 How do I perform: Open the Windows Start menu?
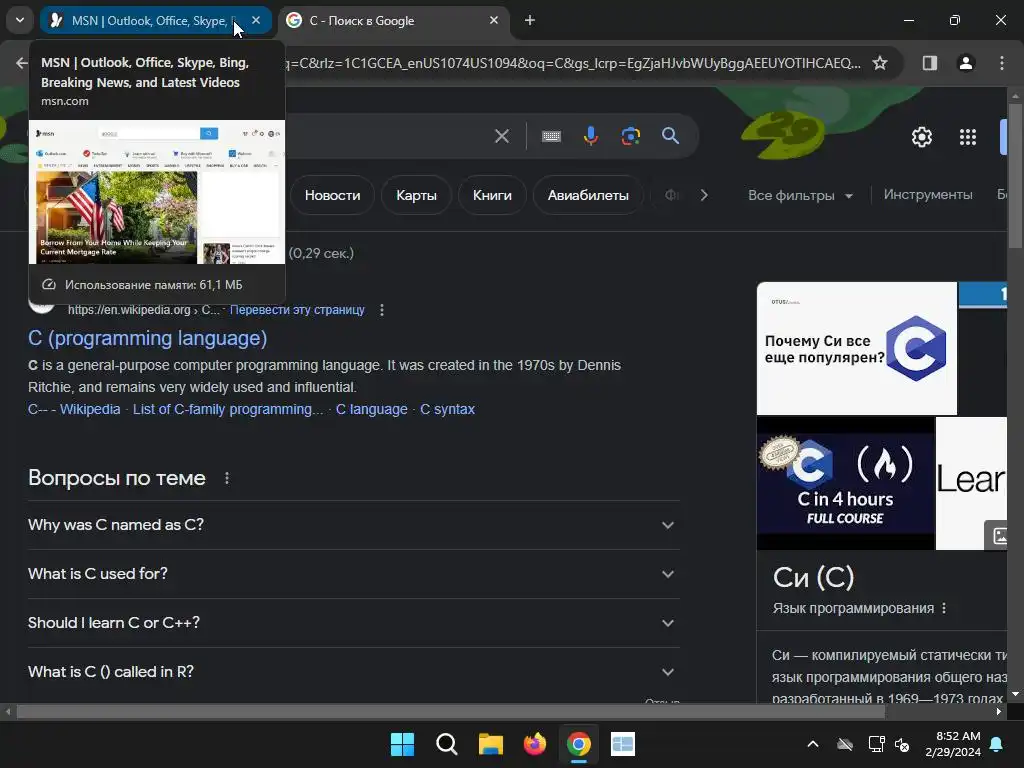[402, 744]
